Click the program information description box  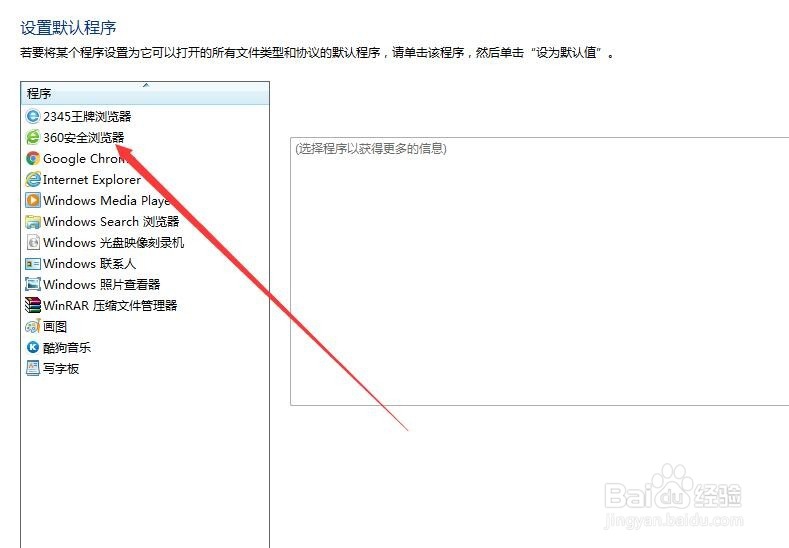(539, 271)
